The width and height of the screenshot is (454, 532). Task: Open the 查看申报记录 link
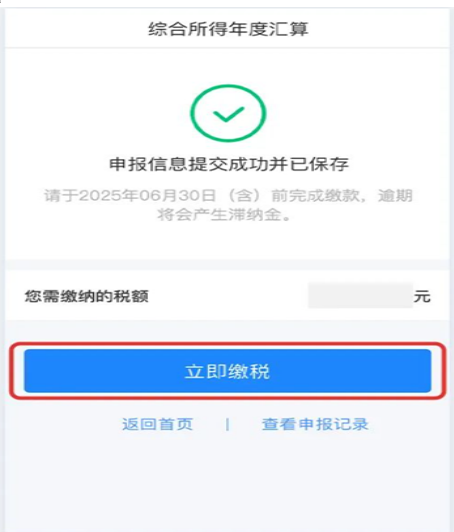315,424
